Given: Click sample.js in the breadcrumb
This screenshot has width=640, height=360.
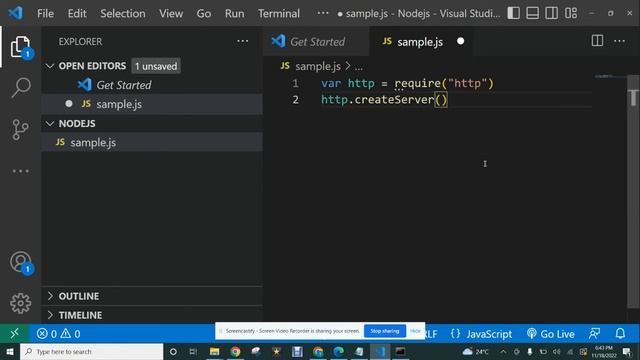Looking at the screenshot, I should (318, 66).
